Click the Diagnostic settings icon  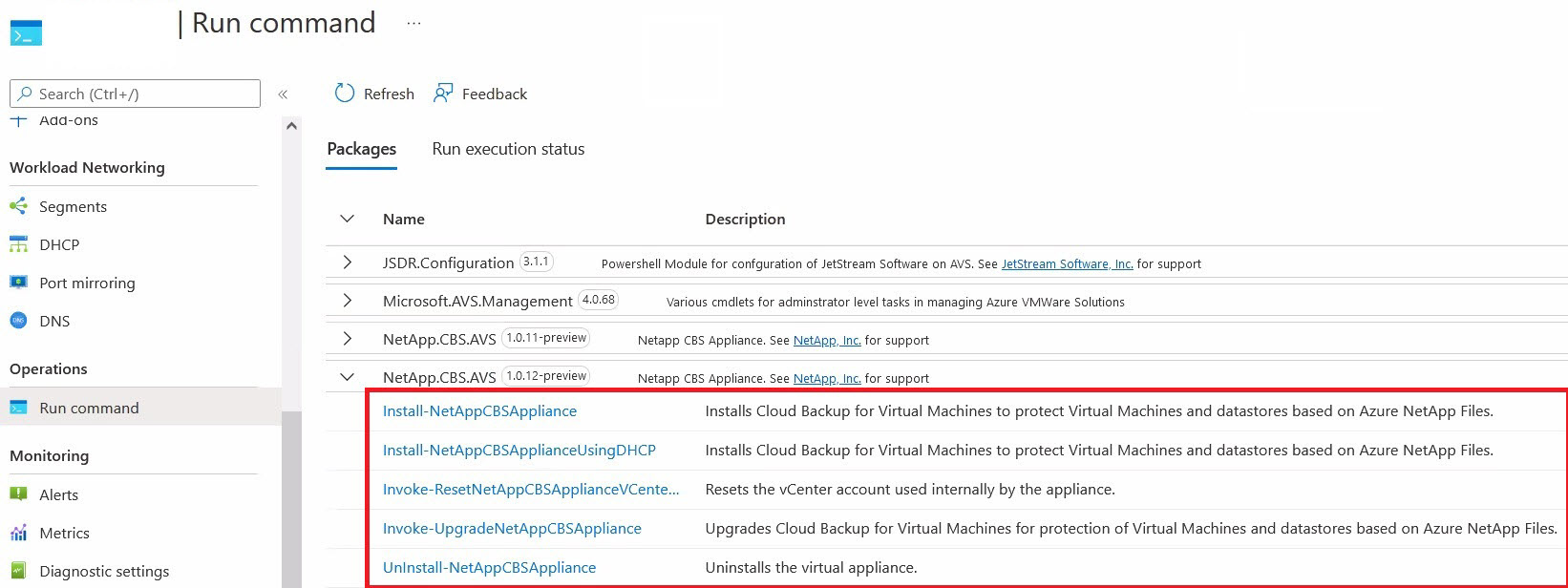point(18,571)
